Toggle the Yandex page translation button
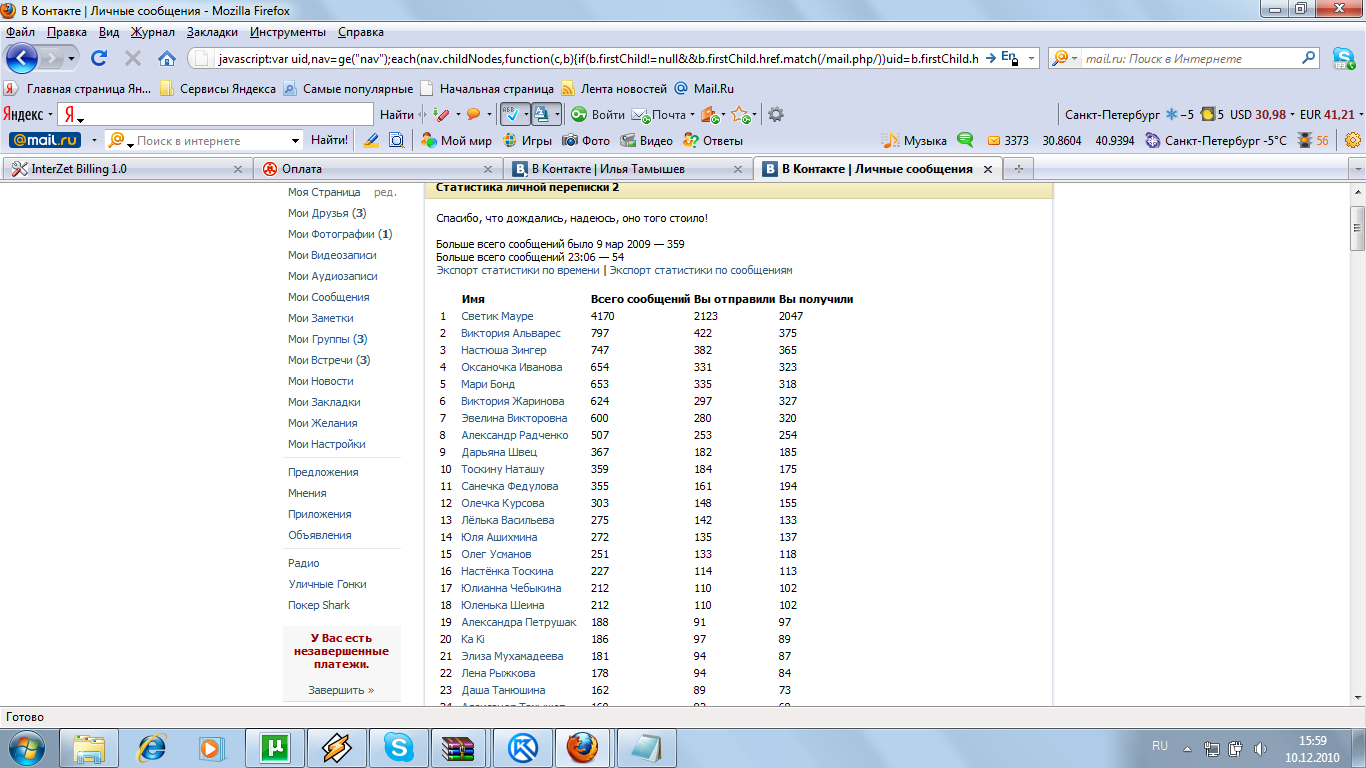Screen dimensions: 1366x768 click(541, 114)
